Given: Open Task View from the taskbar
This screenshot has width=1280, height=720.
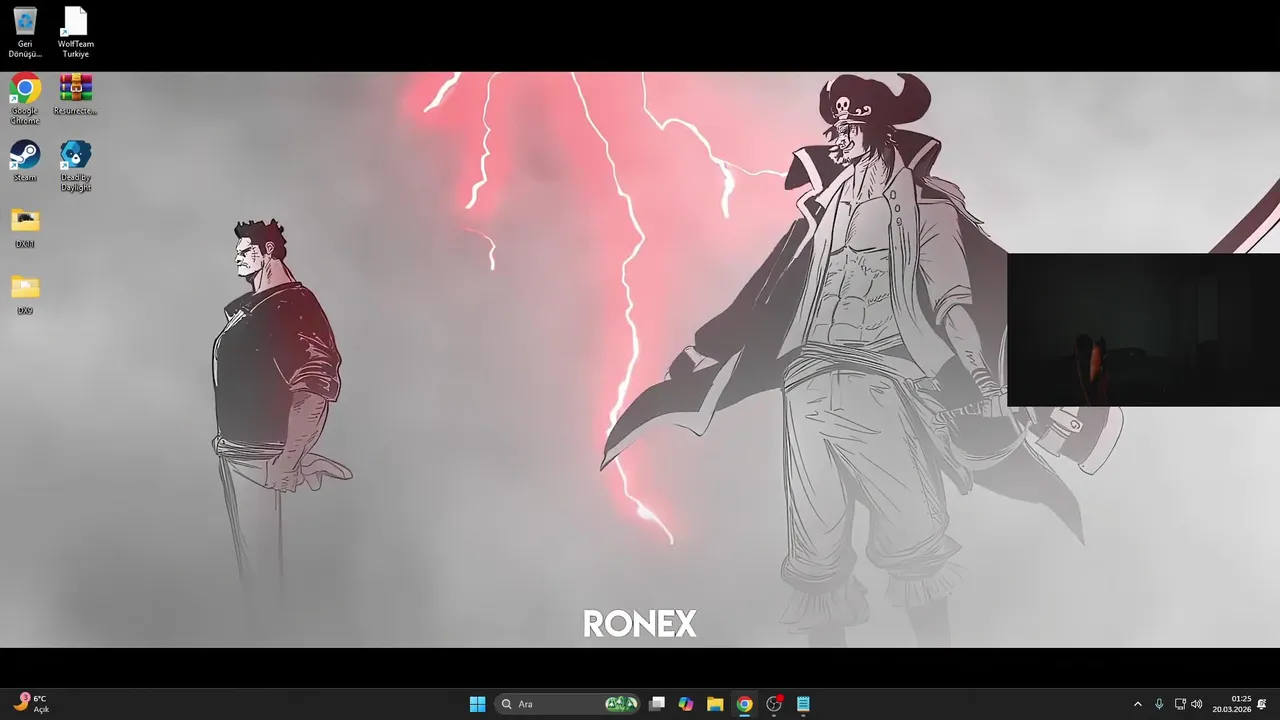Looking at the screenshot, I should (657, 704).
